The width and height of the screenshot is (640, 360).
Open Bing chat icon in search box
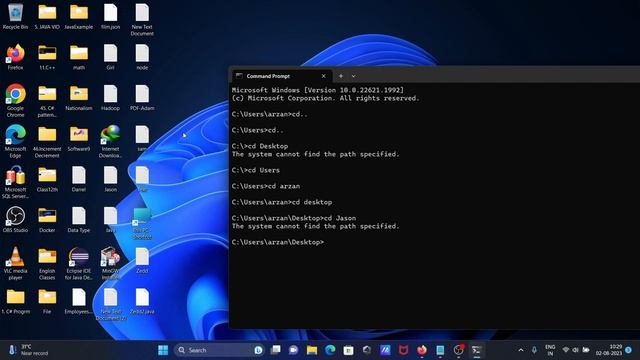258,350
